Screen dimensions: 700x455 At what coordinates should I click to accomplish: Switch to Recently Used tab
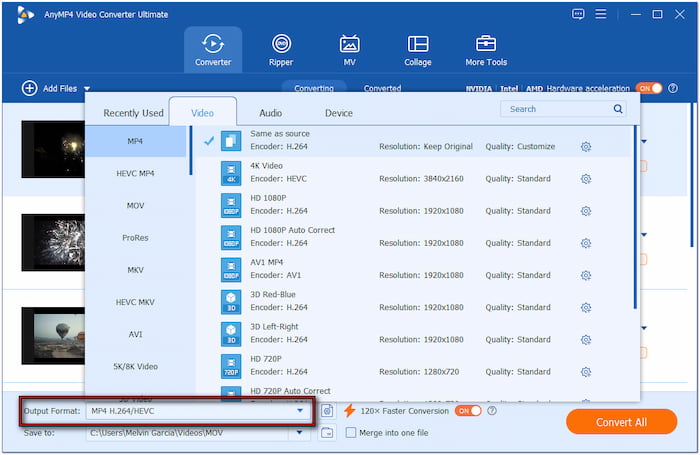pos(133,113)
